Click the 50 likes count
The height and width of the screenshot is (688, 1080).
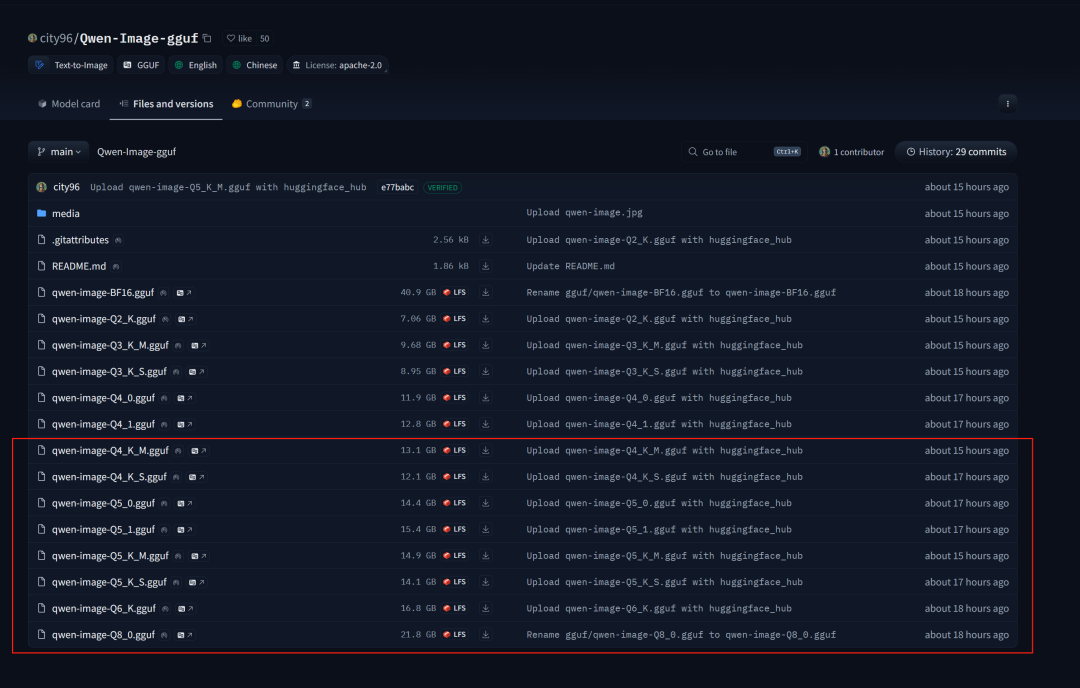tap(264, 39)
